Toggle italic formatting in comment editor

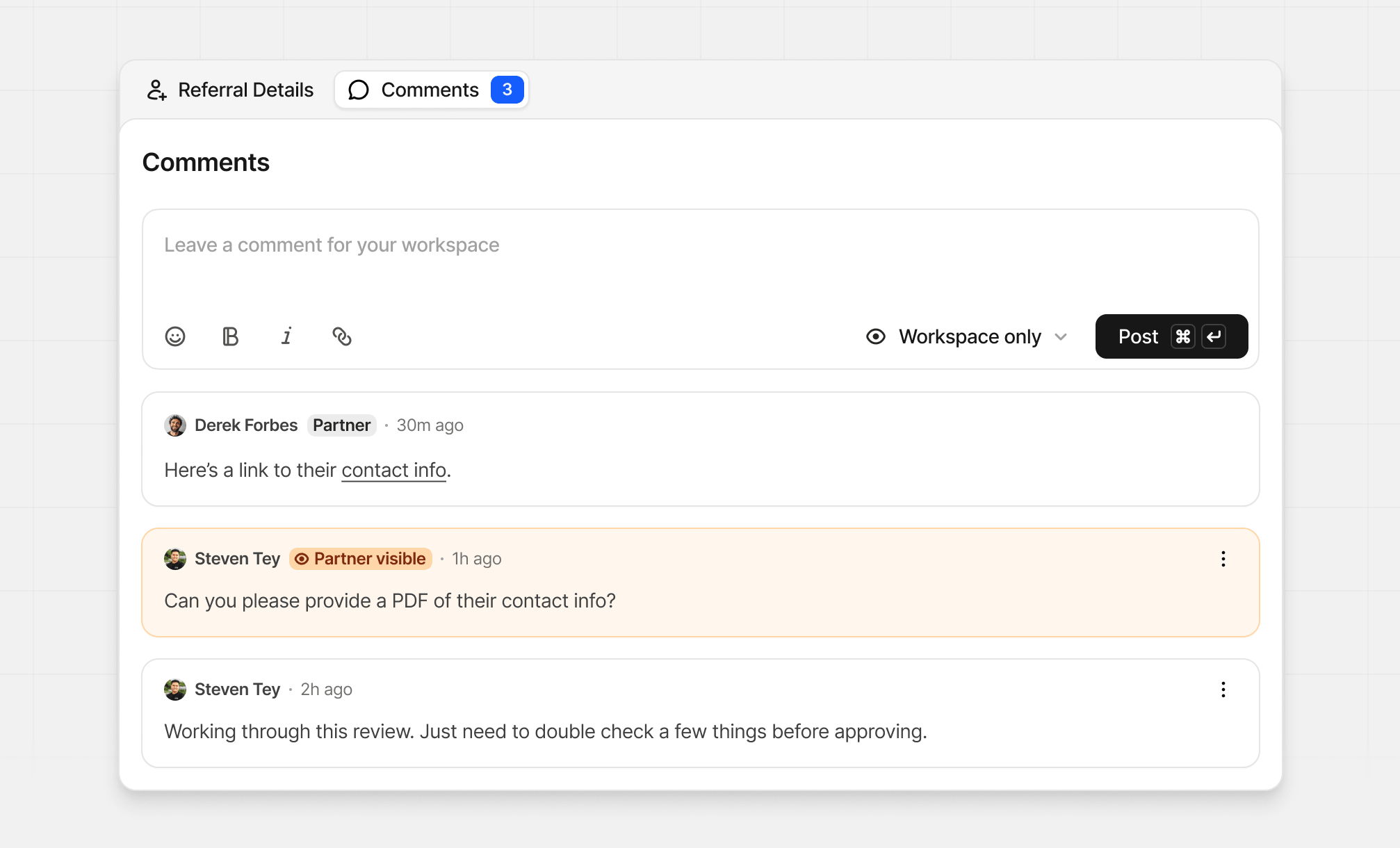[x=286, y=336]
